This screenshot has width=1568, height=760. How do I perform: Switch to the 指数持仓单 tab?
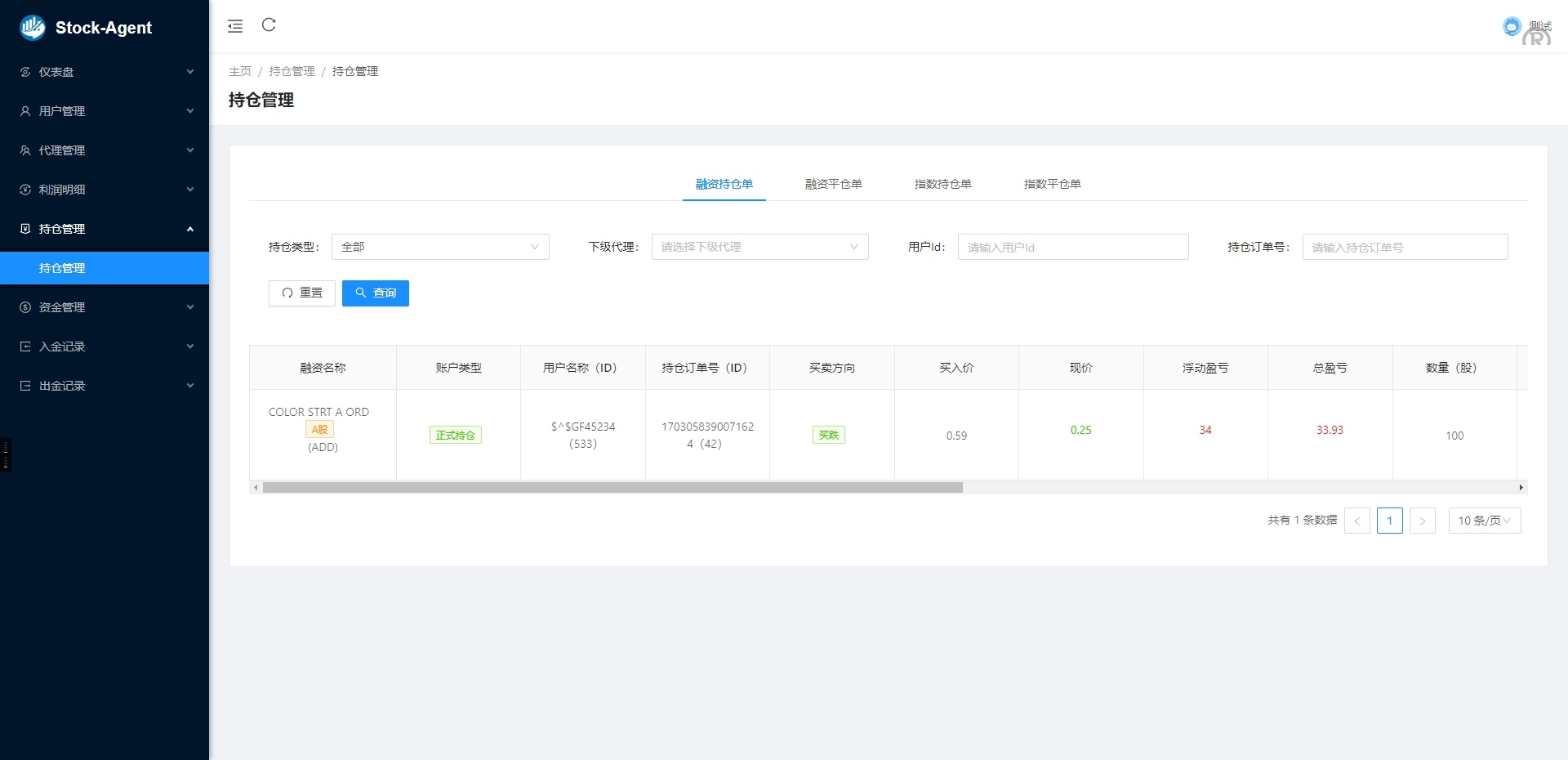(942, 184)
